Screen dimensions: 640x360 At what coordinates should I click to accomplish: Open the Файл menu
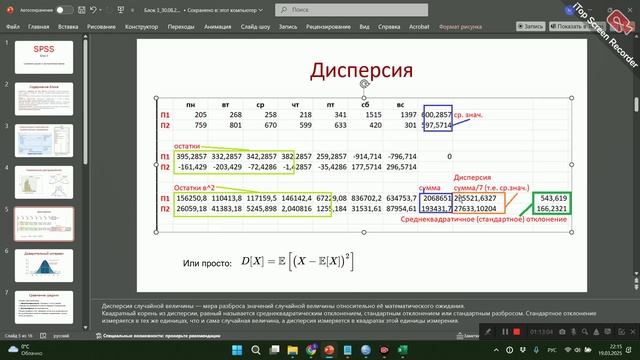[13, 27]
